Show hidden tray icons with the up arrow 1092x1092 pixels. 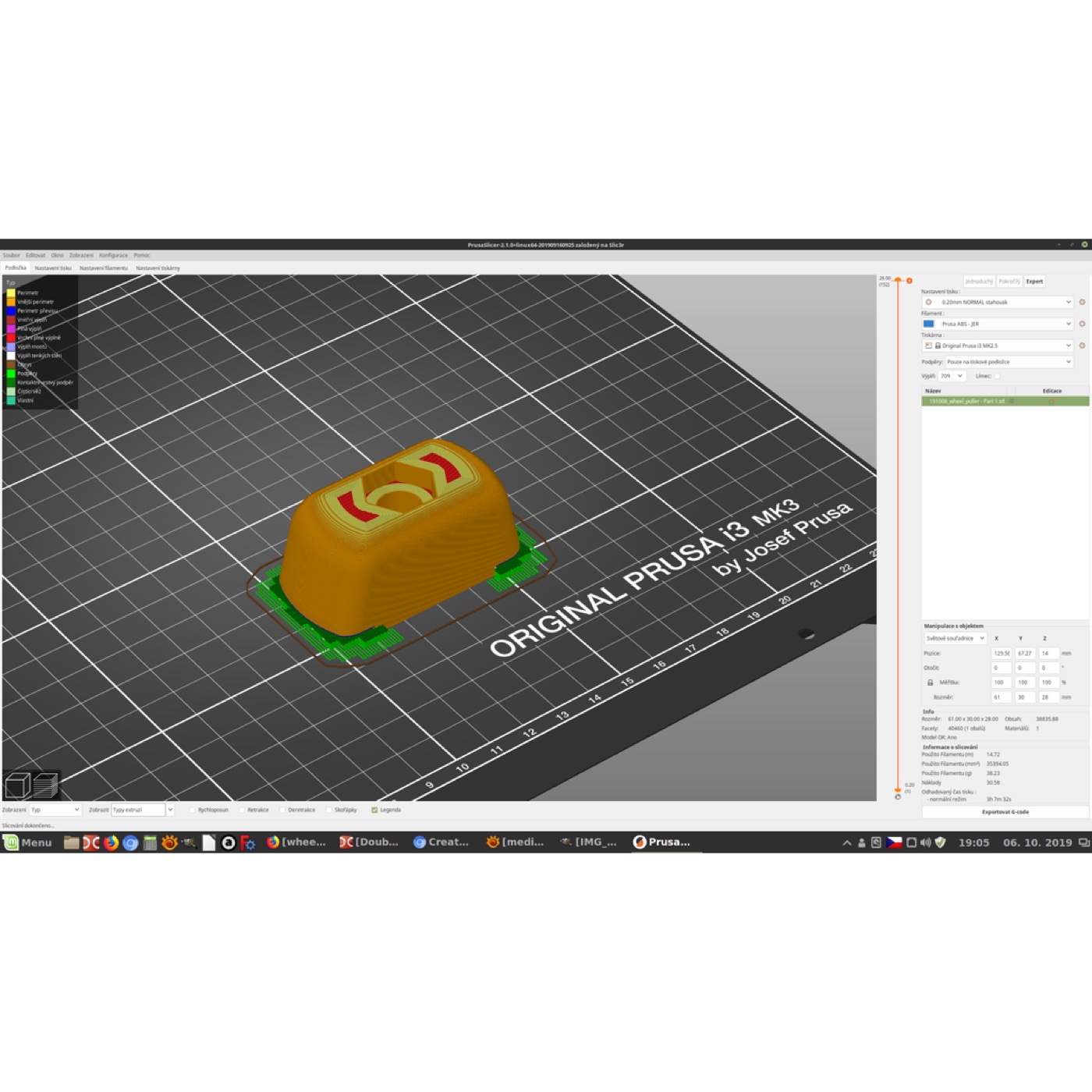(847, 842)
